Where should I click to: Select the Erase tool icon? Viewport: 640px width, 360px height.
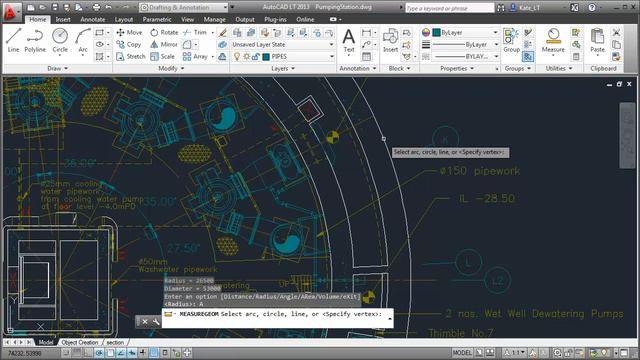point(222,32)
